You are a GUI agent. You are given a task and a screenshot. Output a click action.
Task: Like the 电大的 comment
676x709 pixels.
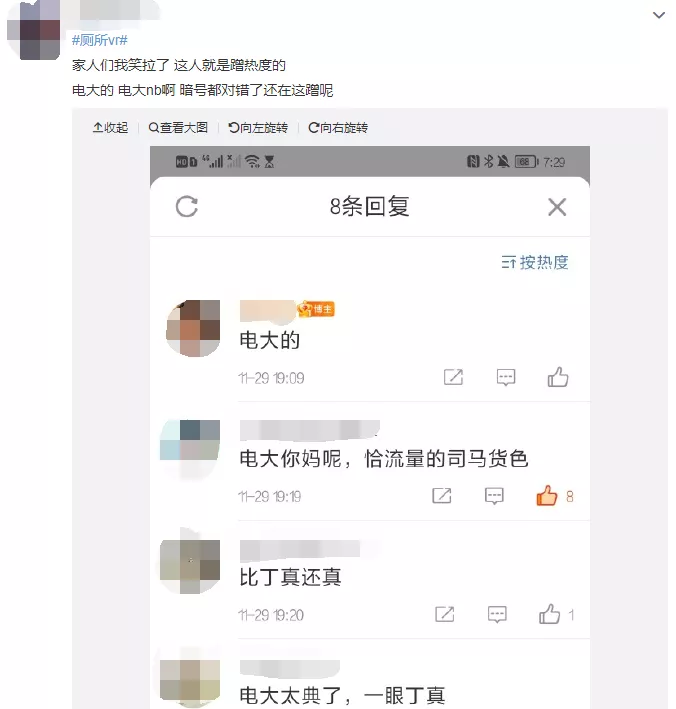pos(558,377)
